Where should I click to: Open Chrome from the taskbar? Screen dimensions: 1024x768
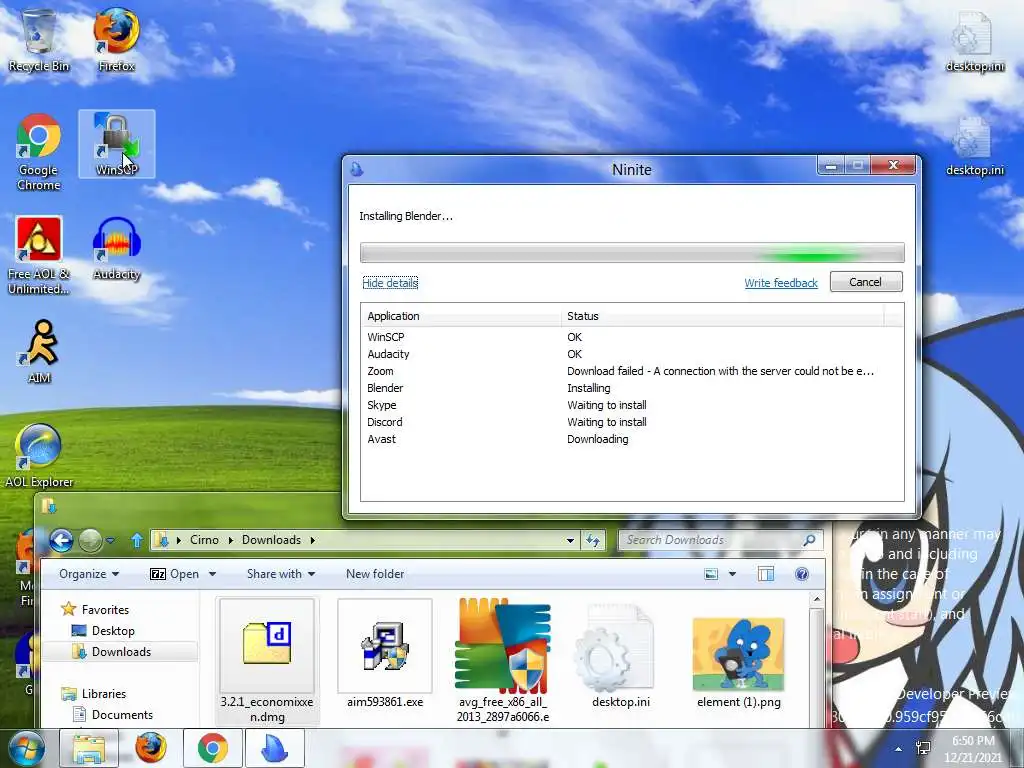[213, 748]
